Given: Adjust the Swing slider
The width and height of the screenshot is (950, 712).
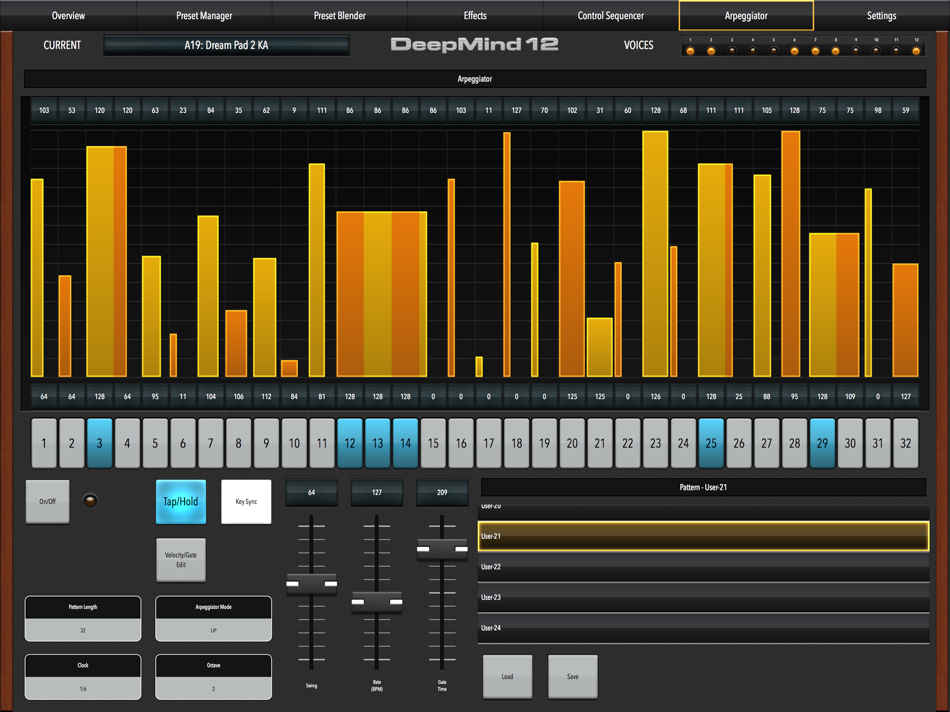Looking at the screenshot, I should pos(311,585).
